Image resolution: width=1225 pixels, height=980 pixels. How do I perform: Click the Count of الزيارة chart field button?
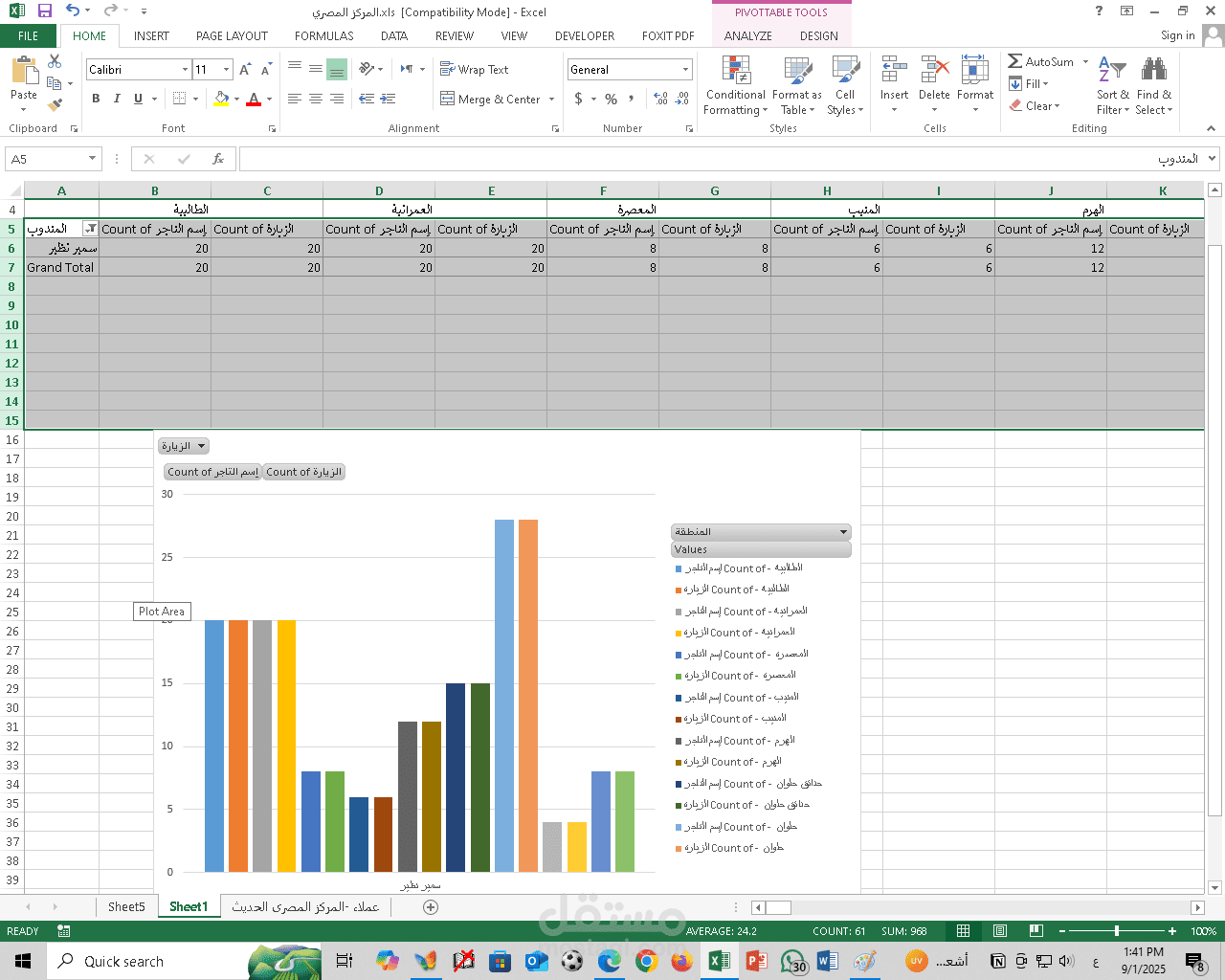(303, 472)
